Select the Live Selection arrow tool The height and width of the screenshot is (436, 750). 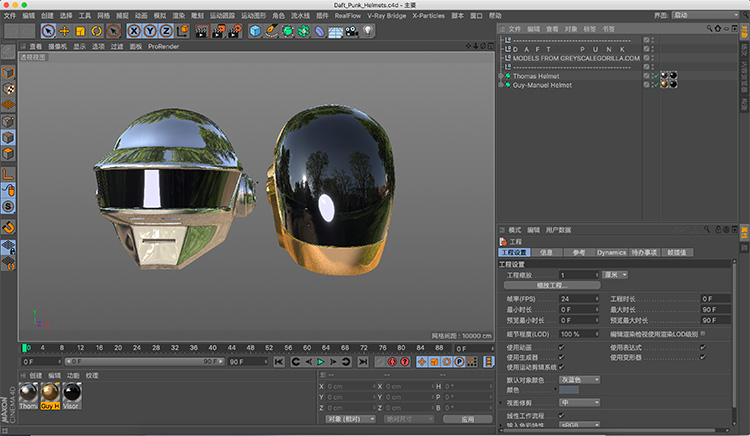pyautogui.click(x=48, y=31)
